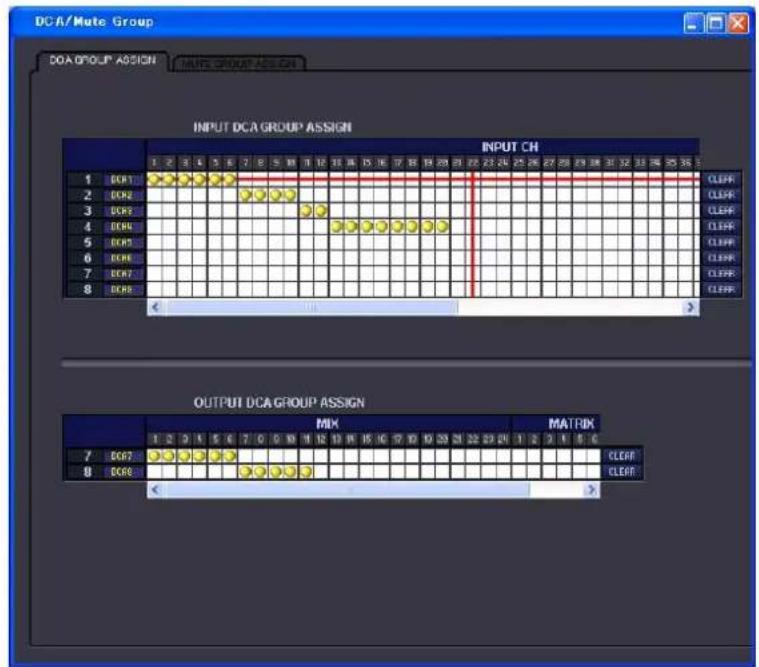Unassign input channel 13 from DCA4
Image resolution: width=759 pixels, height=667 pixels.
pyautogui.click(x=337, y=227)
